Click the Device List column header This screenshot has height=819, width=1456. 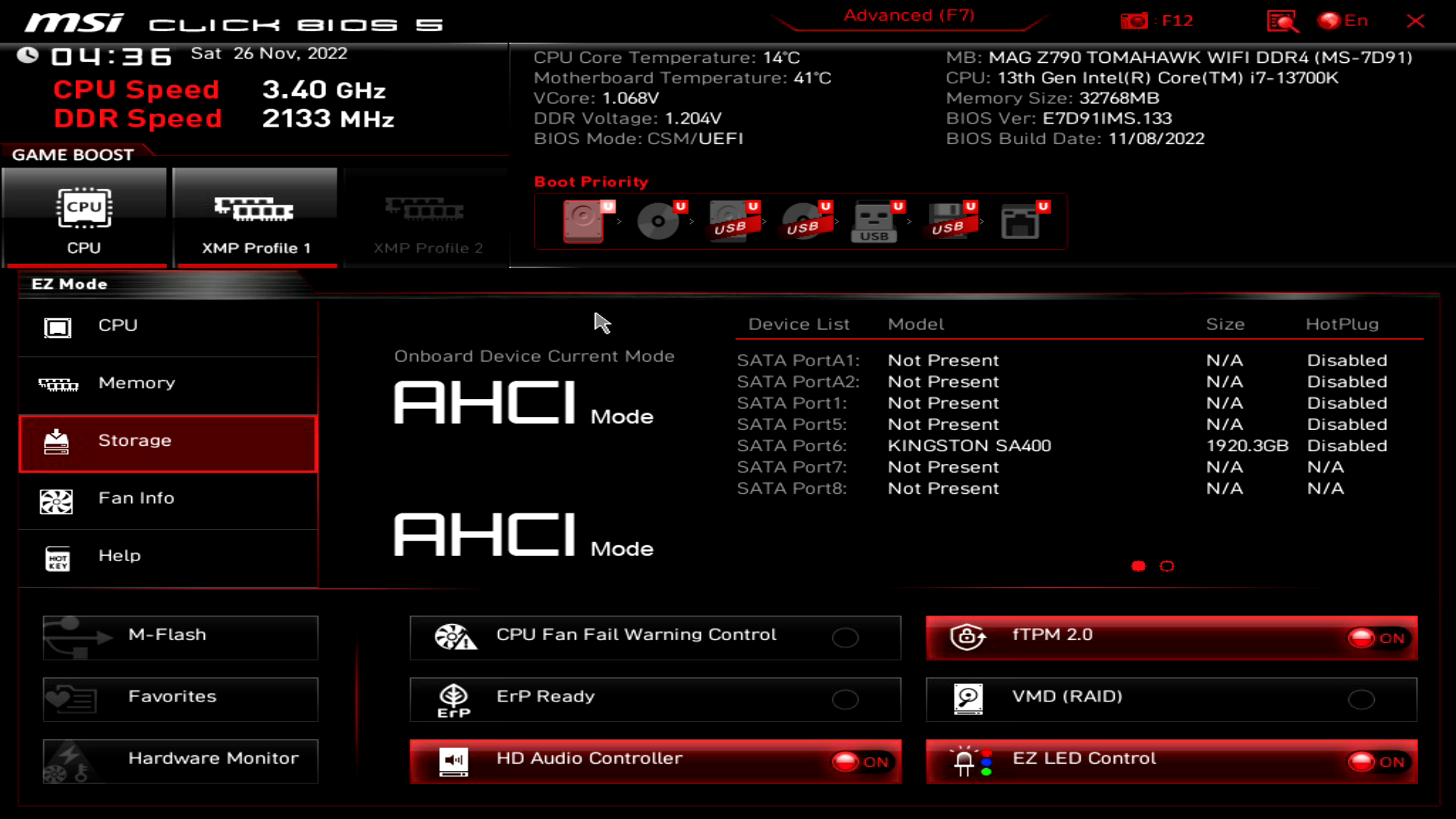pyautogui.click(x=799, y=325)
